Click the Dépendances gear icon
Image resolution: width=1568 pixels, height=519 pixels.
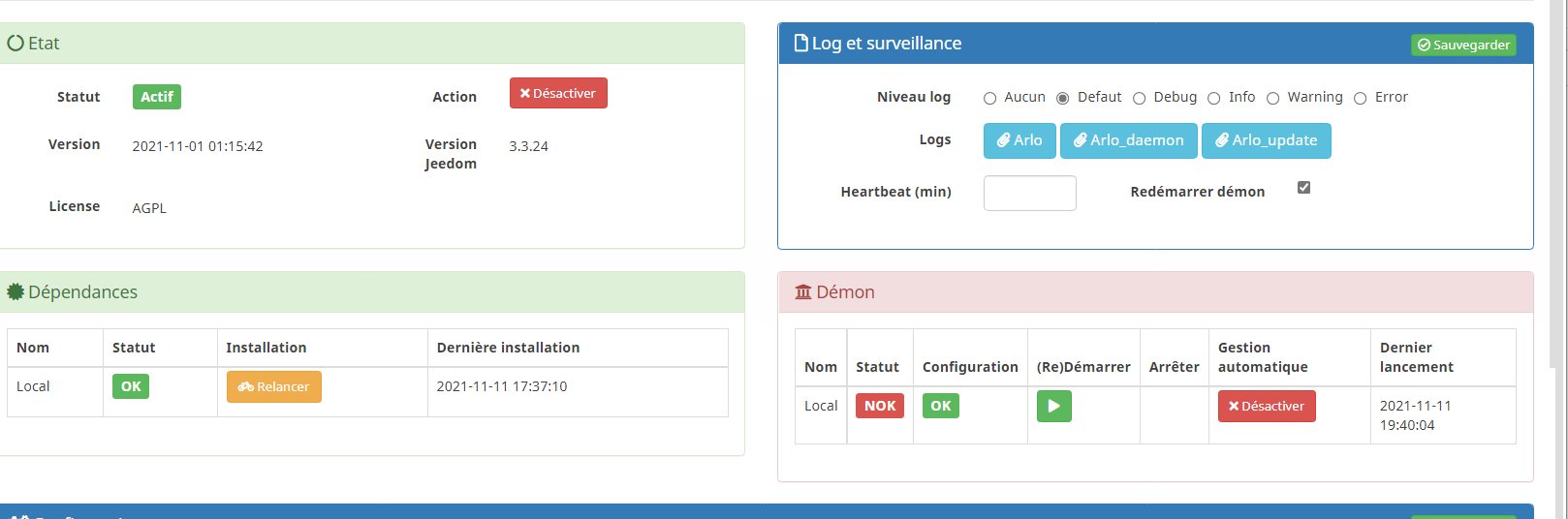16,291
